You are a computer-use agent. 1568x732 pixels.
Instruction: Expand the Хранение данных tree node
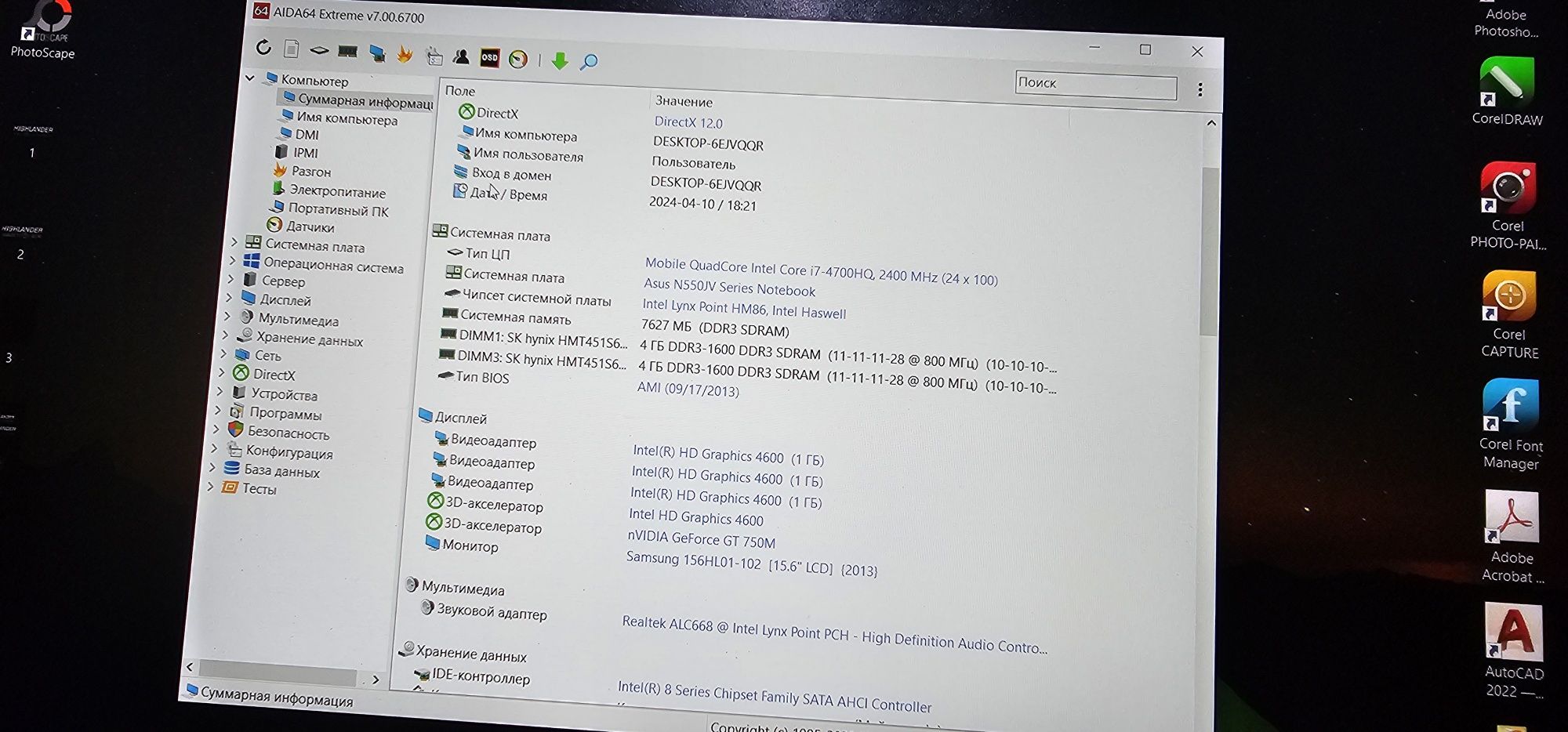tap(225, 335)
